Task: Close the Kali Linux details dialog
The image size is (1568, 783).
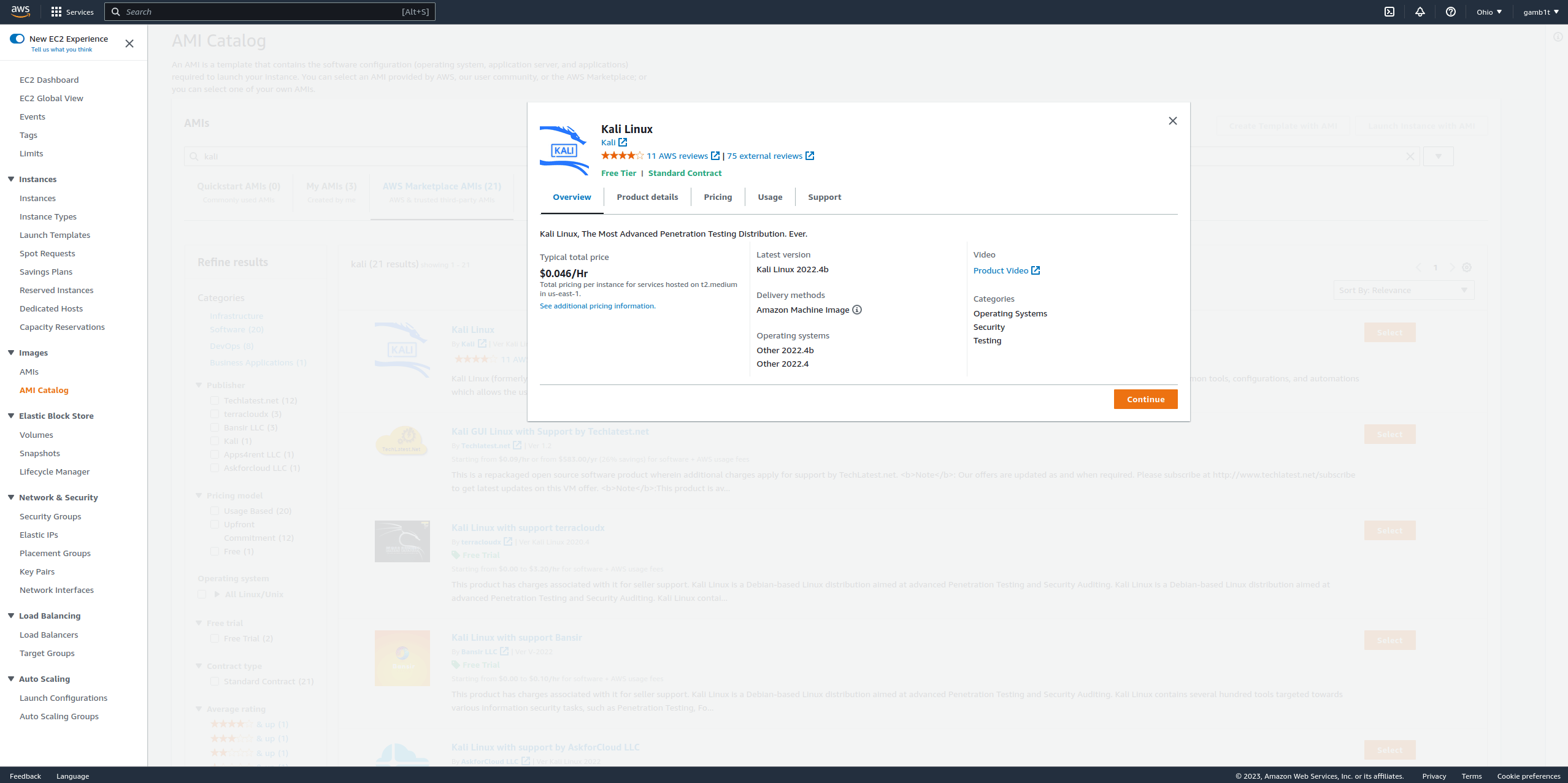Action: tap(1172, 121)
